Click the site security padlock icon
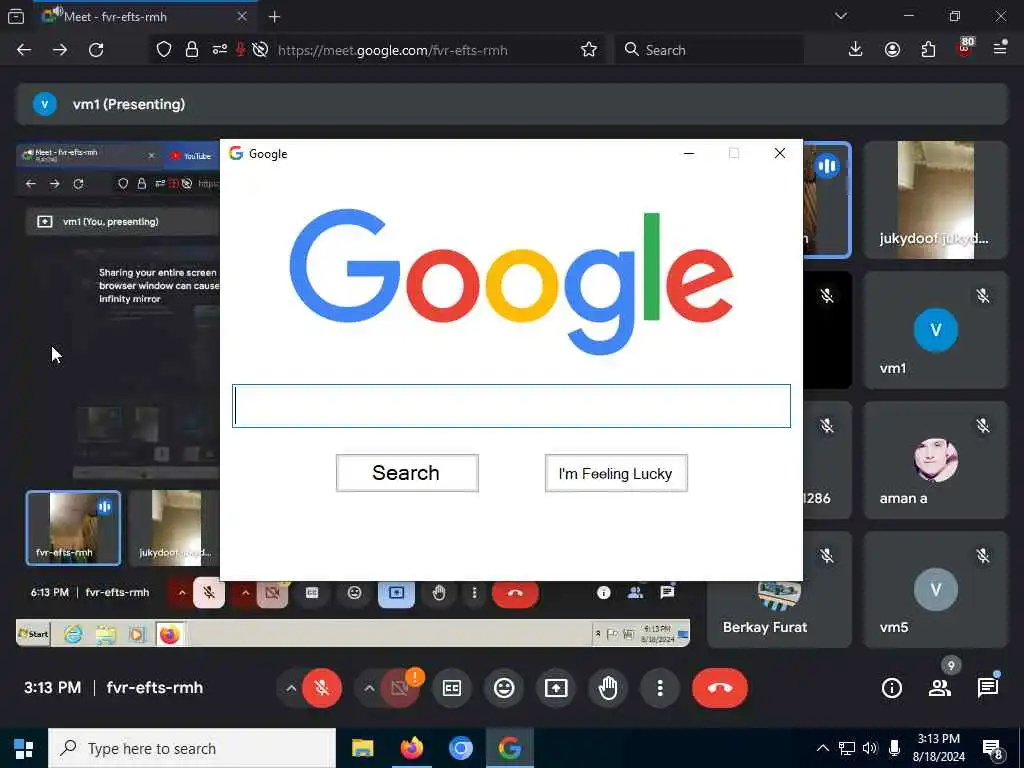 click(192, 50)
